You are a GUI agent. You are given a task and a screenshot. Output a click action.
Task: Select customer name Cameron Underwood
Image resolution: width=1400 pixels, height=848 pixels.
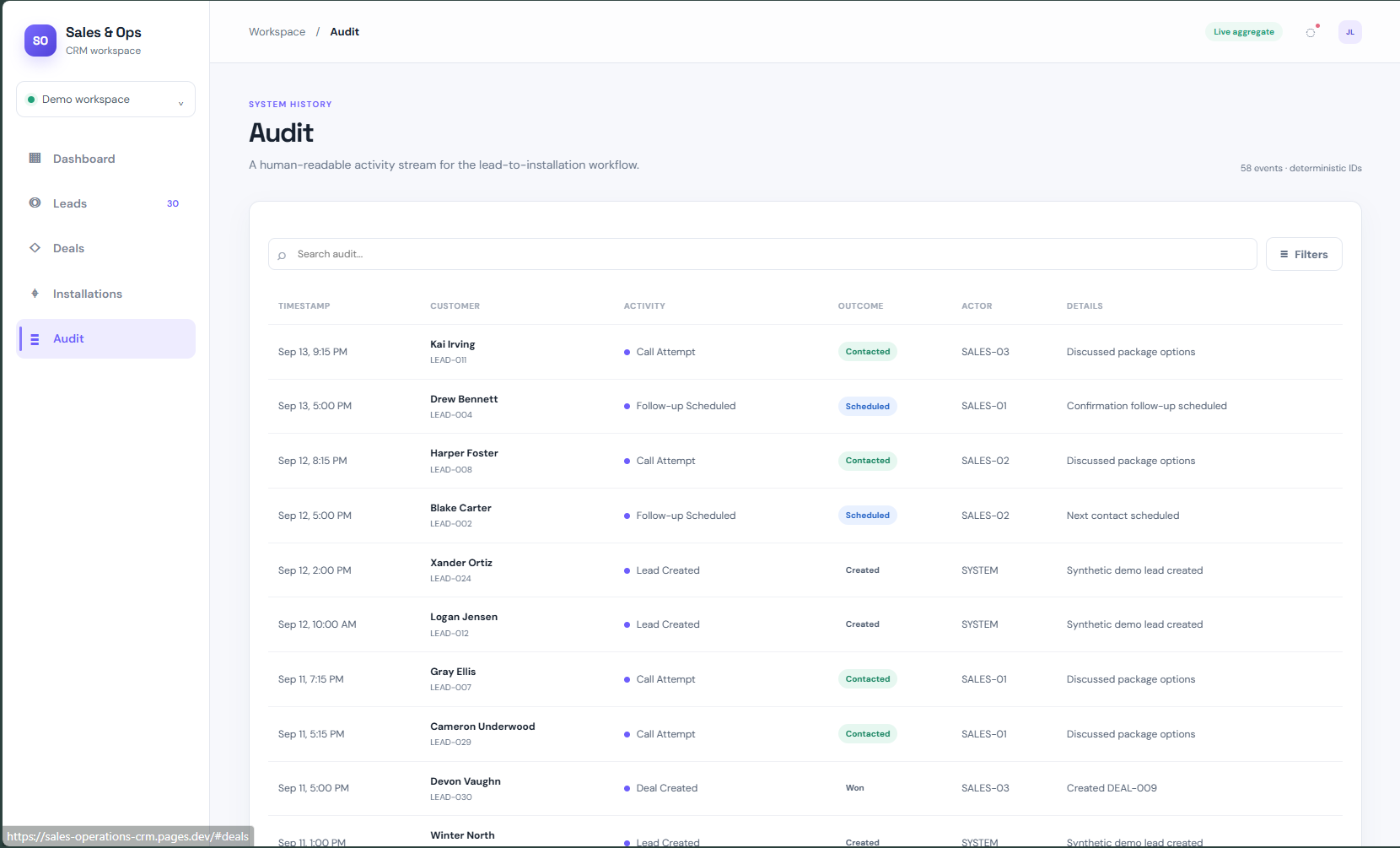point(482,726)
